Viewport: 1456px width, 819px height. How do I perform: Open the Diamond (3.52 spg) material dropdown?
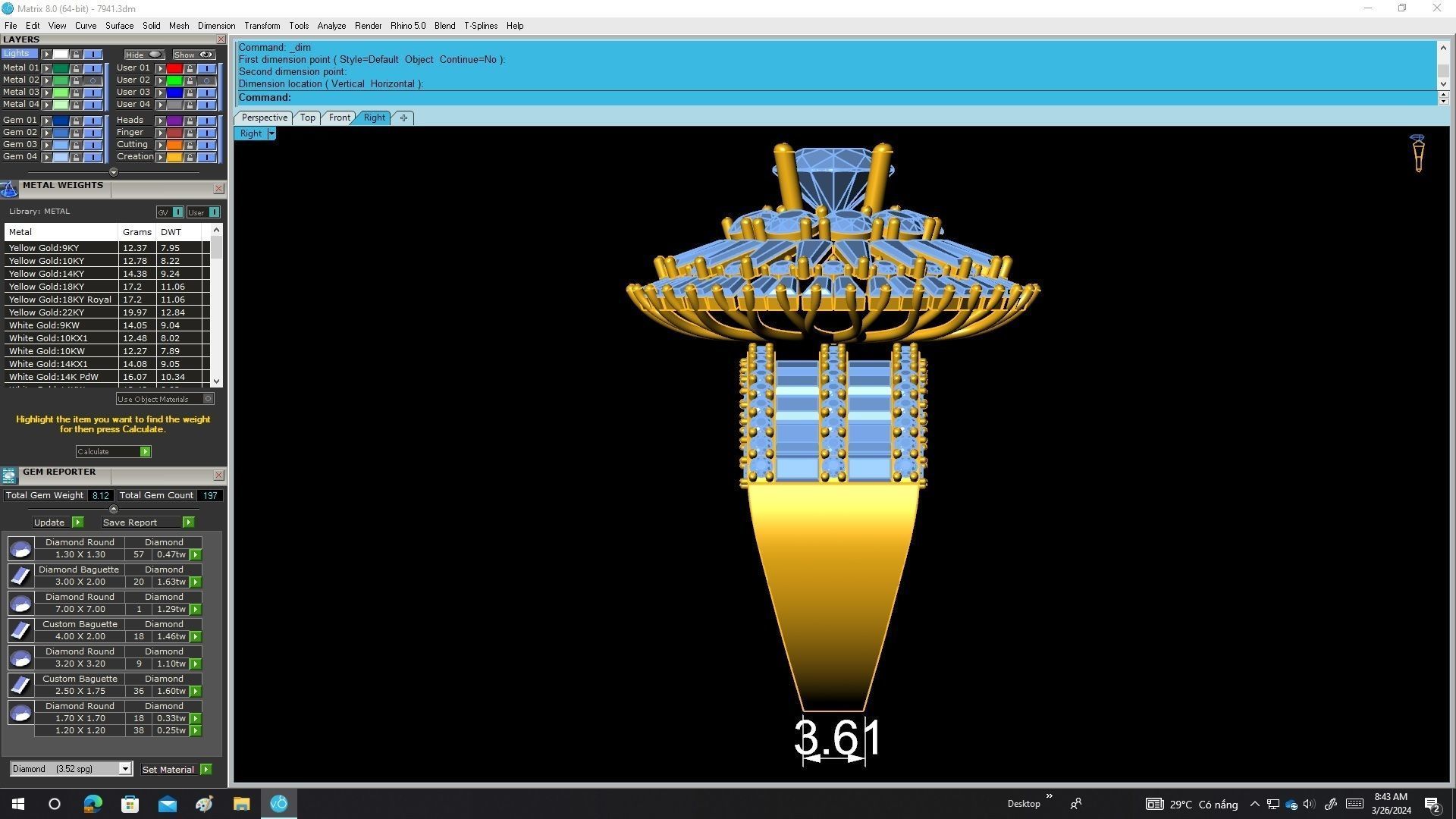click(x=125, y=769)
